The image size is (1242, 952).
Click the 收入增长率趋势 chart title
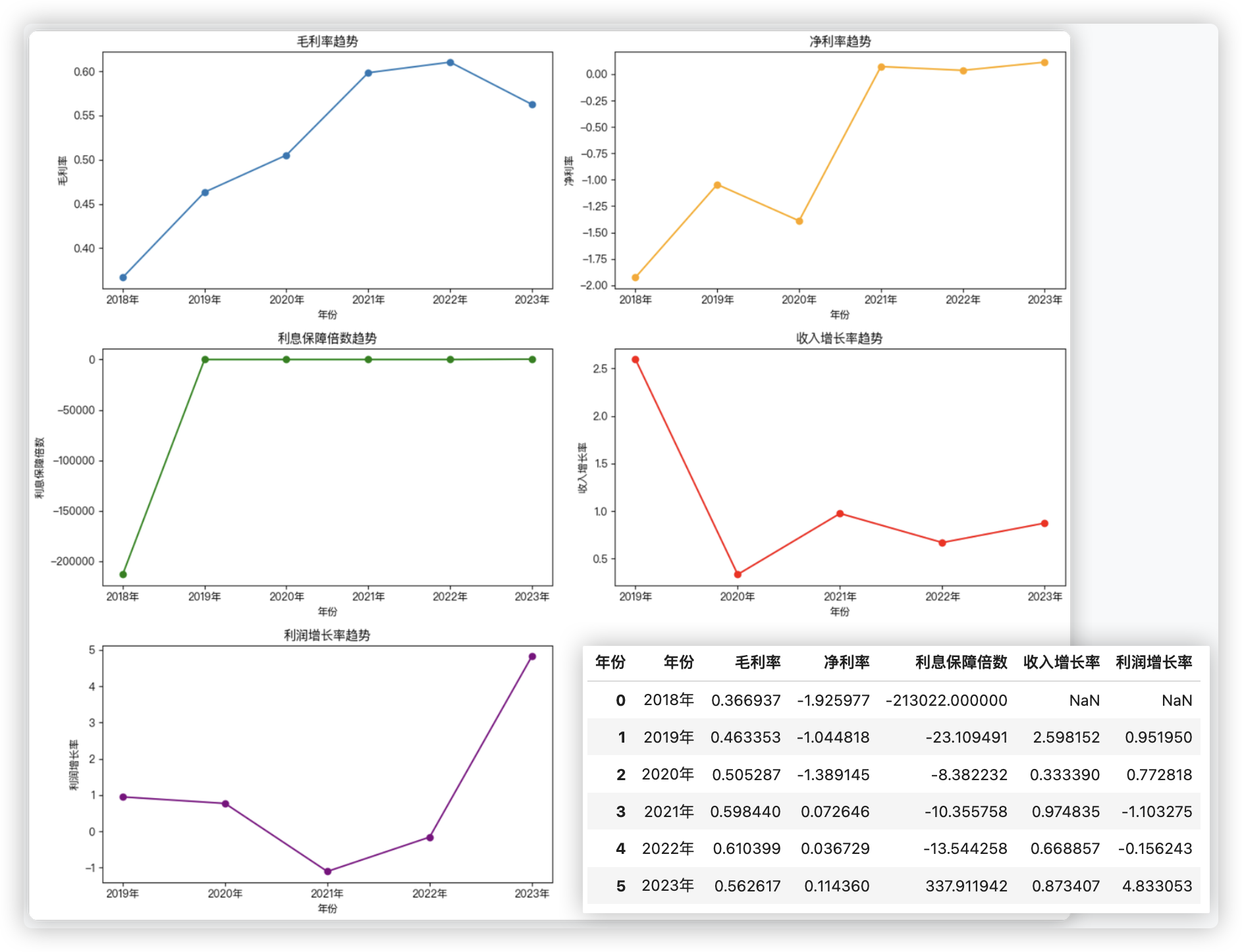pos(840,338)
